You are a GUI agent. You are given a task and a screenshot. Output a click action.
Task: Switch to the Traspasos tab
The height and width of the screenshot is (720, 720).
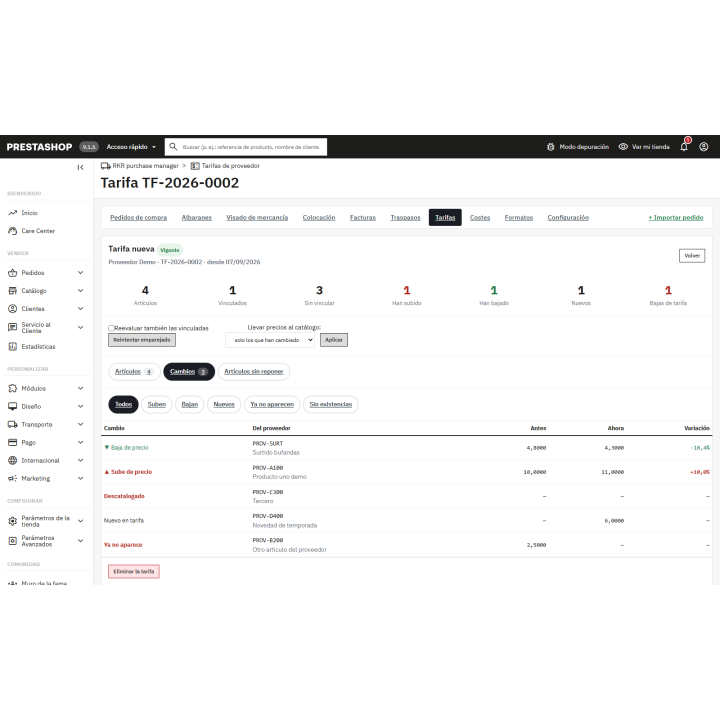405,218
